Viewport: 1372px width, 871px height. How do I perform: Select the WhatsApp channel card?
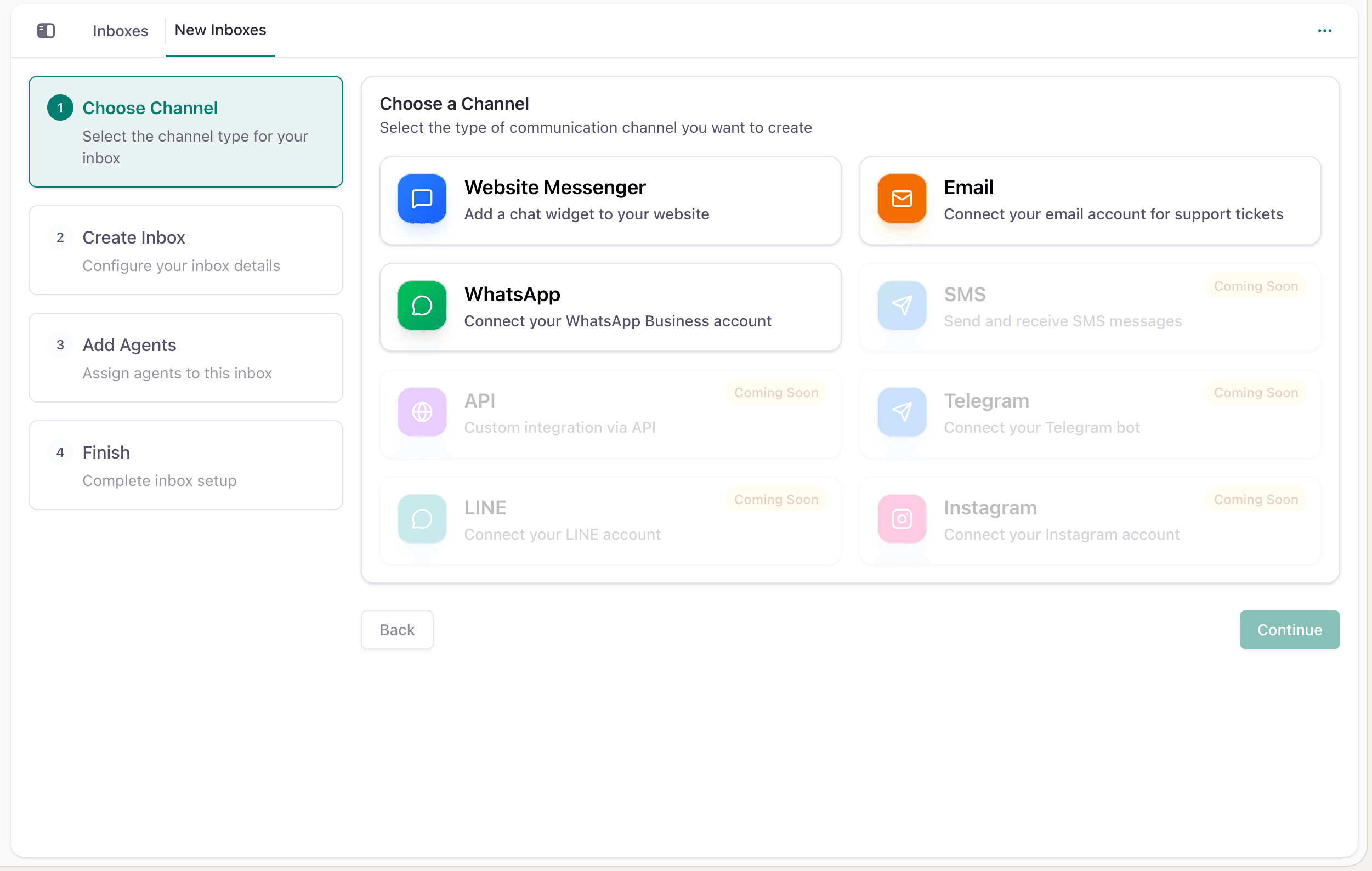pos(610,307)
